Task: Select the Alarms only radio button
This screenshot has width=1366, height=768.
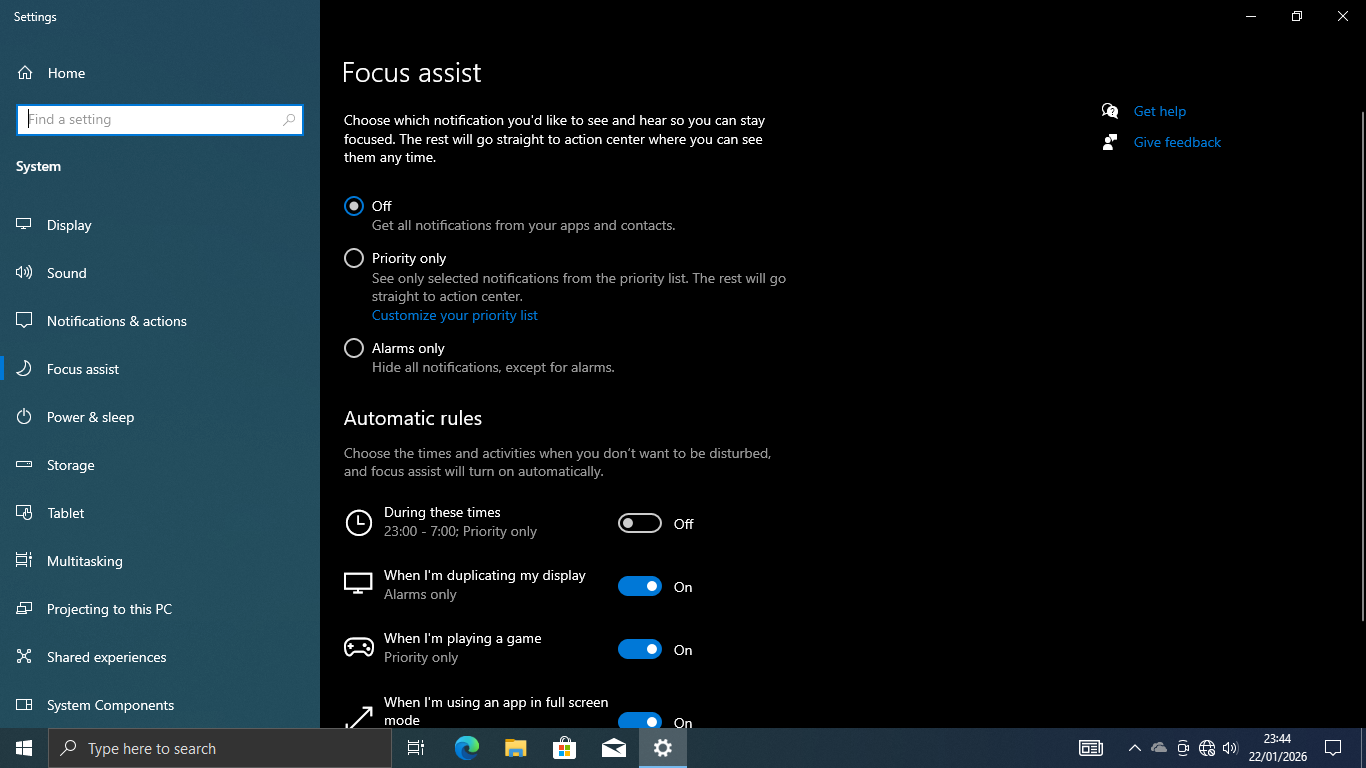Action: coord(354,348)
